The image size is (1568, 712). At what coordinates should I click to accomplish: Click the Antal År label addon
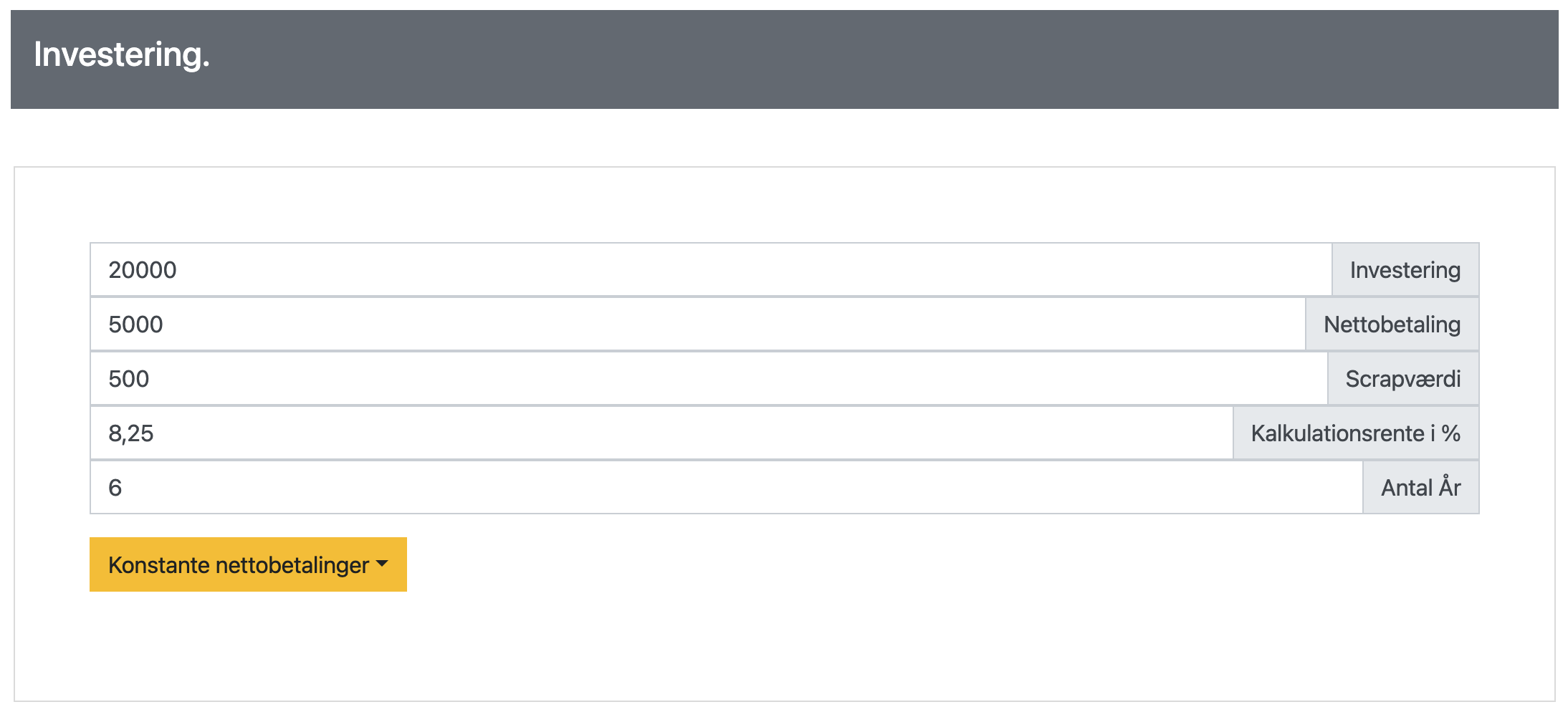coord(1421,488)
